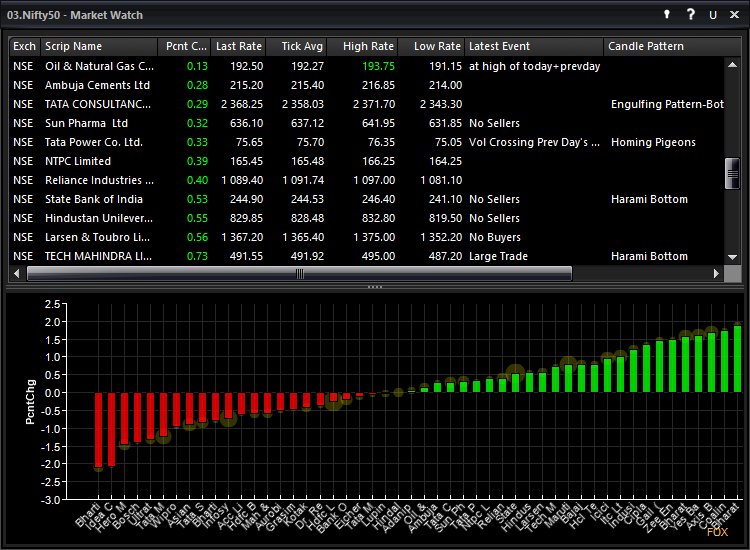Click the pin icon in title bar
Screen dimensions: 750x550
[667, 14]
